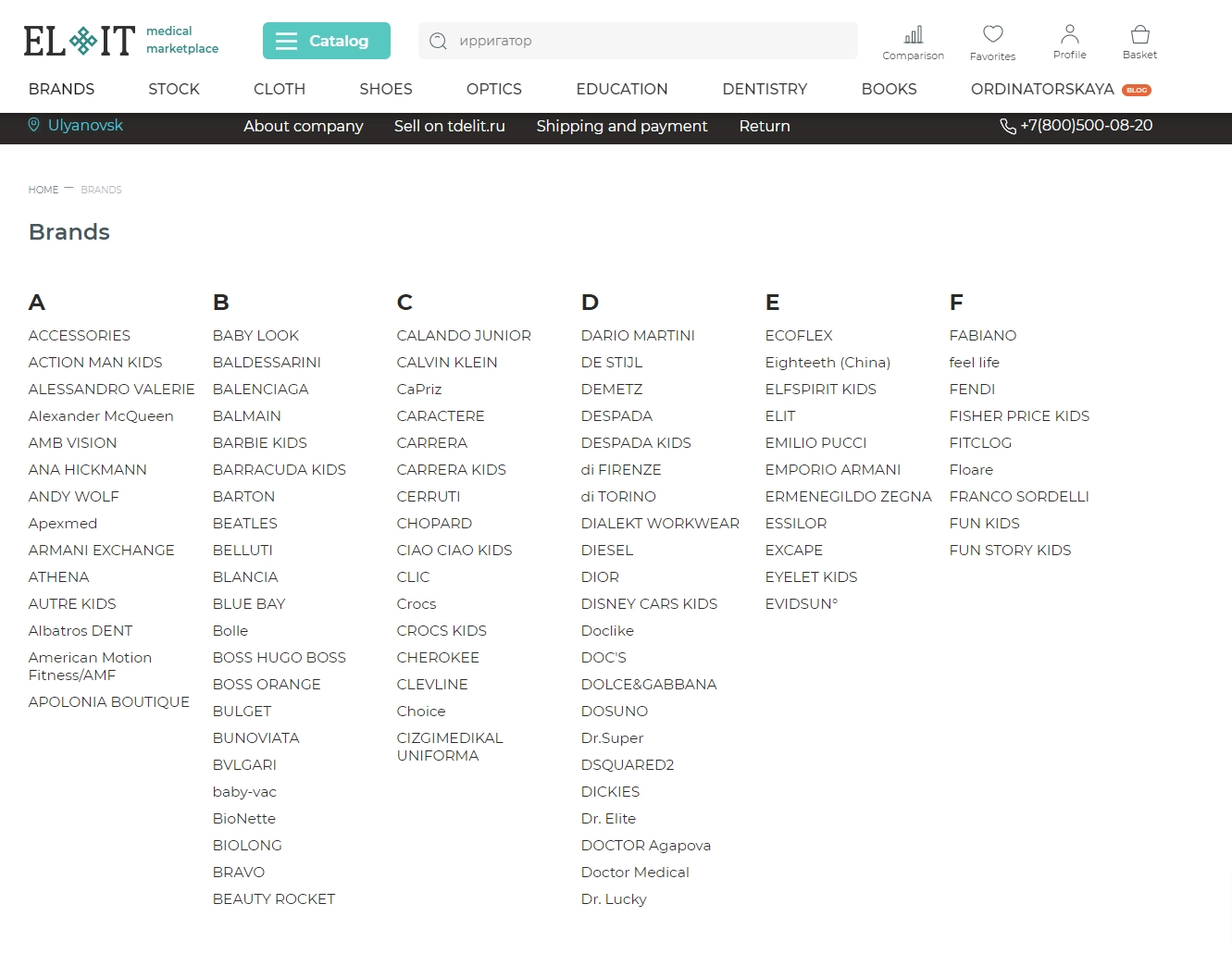Open BARBIE KIDS brand
This screenshot has width=1232, height=966.
(260, 442)
